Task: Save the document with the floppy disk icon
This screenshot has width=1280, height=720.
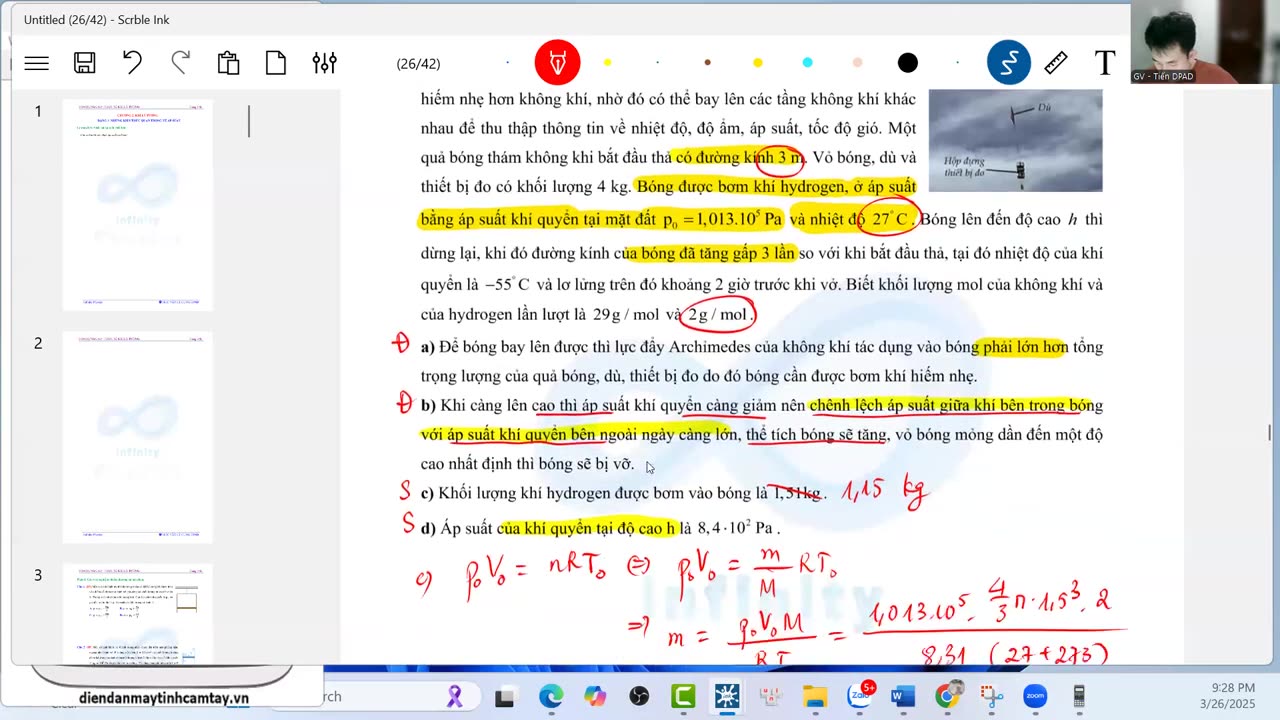Action: coord(85,63)
